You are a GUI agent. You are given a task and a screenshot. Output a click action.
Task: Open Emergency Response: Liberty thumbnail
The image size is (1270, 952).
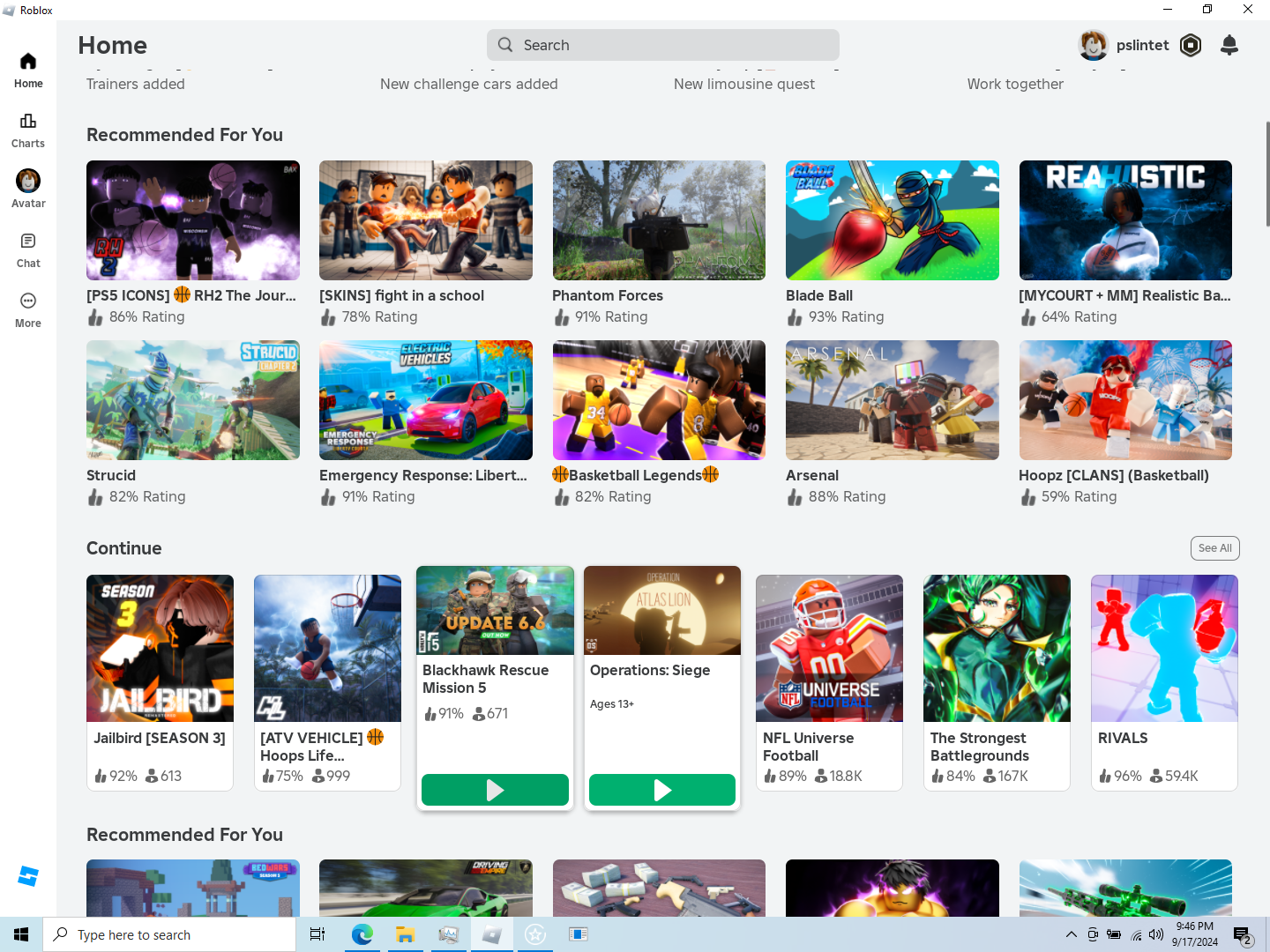426,400
